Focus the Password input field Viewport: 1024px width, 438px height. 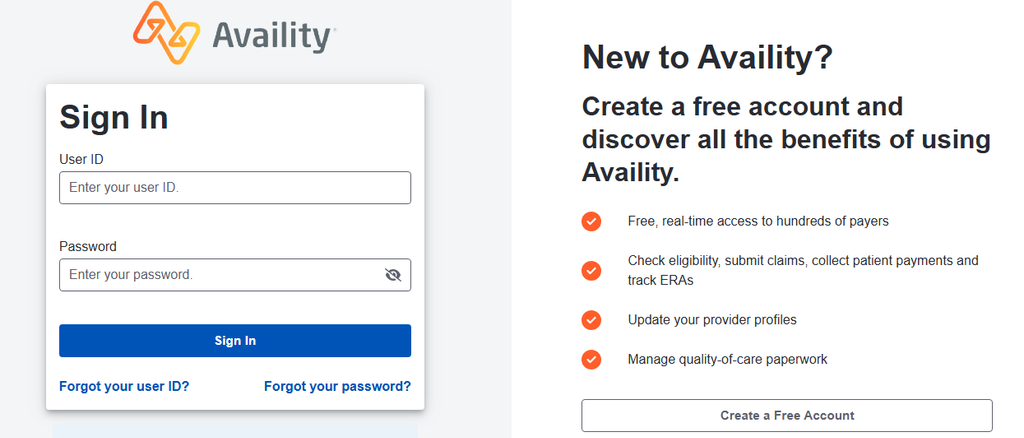coord(235,275)
